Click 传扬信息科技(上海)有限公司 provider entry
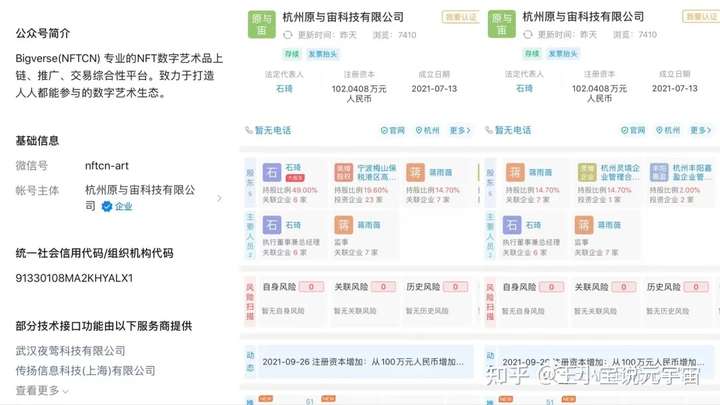This screenshot has height=405, width=720. [x=85, y=371]
